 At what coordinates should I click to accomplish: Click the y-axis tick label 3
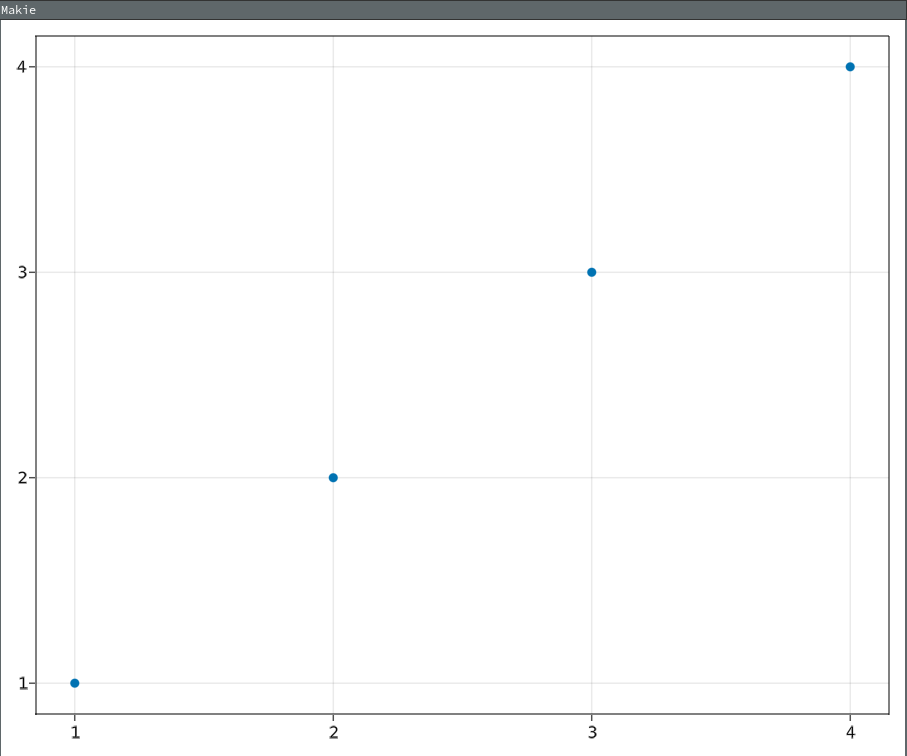[x=23, y=272]
